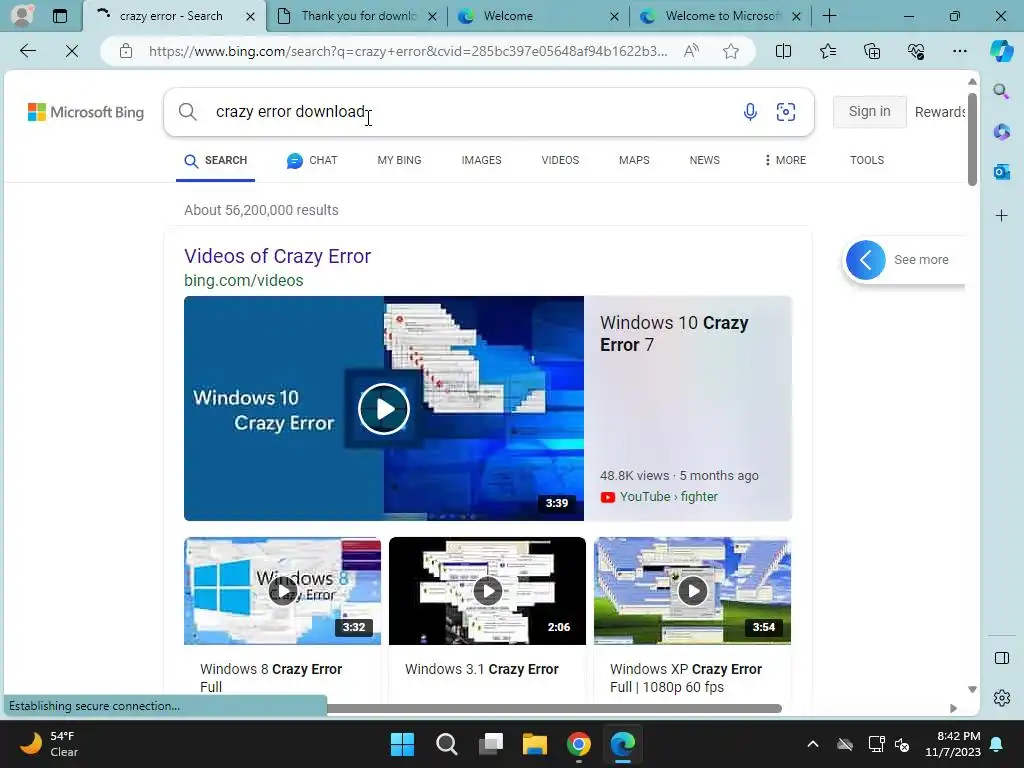Search using an image camera icon
Image resolution: width=1024 pixels, height=768 pixels.
click(x=786, y=112)
